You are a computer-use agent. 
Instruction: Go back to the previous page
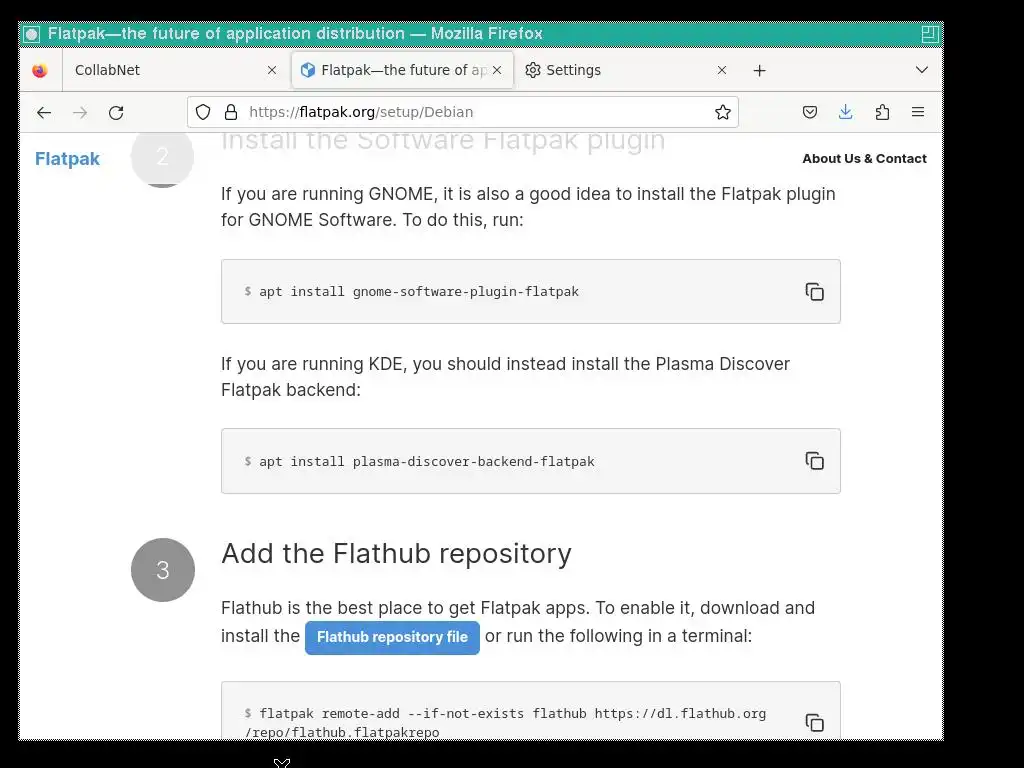coord(44,112)
